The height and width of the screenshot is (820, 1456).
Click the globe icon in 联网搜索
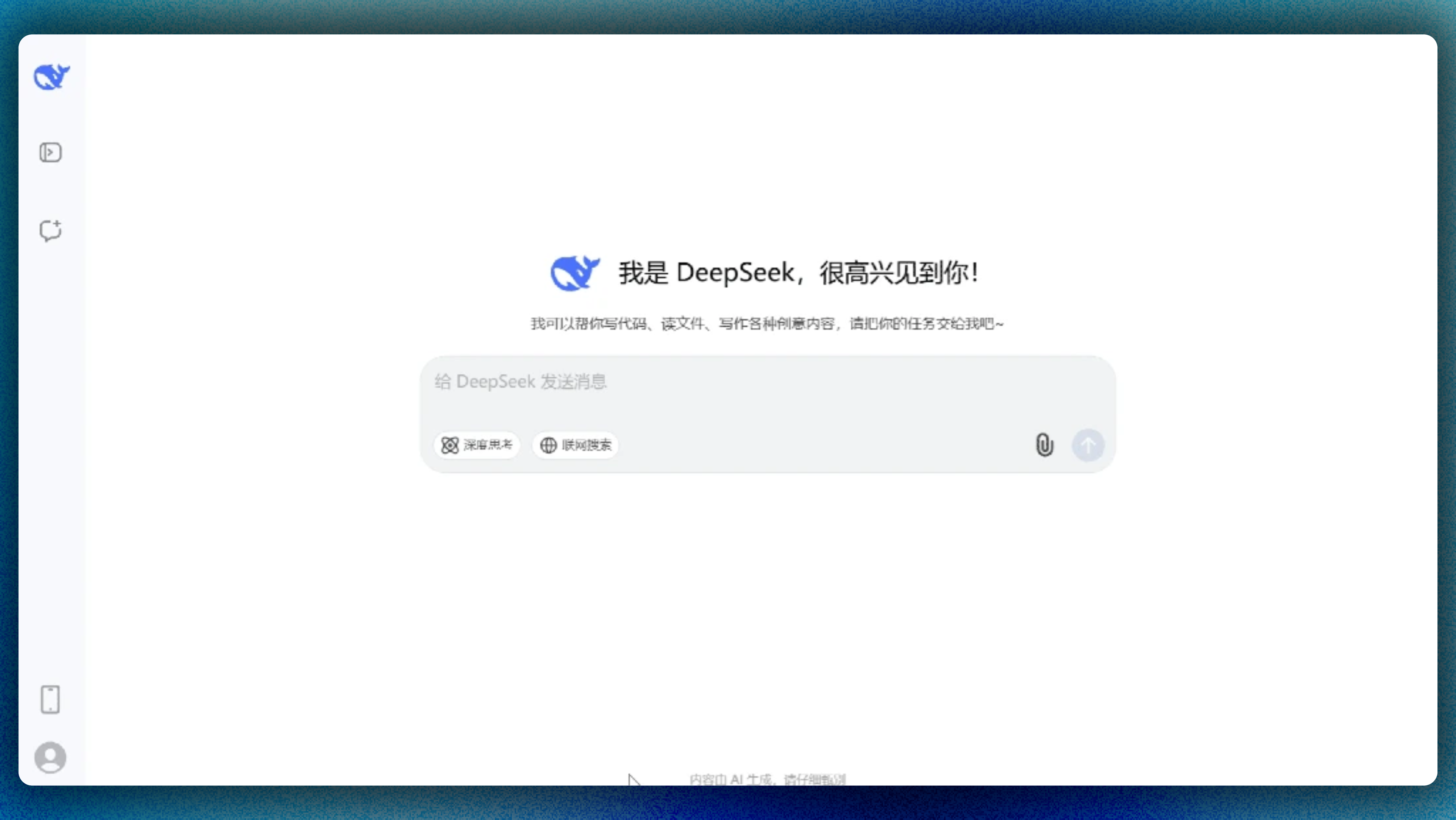point(548,445)
